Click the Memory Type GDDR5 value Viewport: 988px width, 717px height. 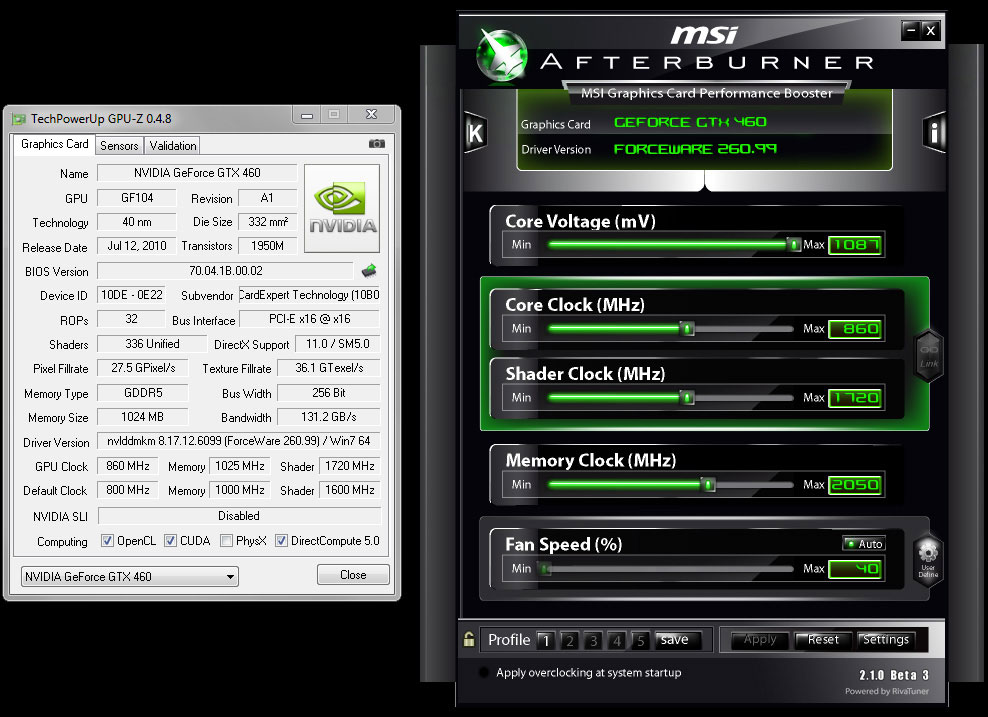tap(142, 393)
